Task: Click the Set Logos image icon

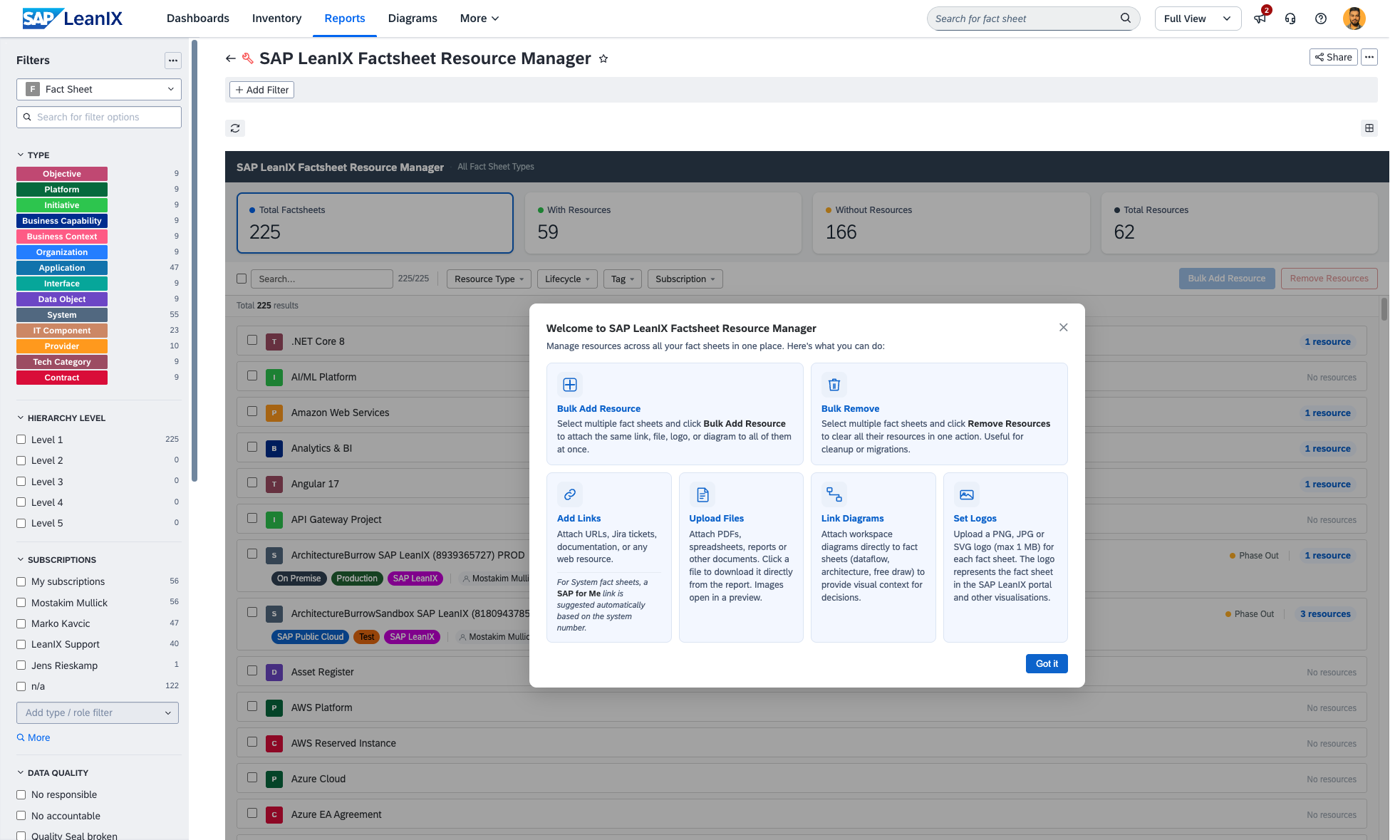Action: point(967,494)
